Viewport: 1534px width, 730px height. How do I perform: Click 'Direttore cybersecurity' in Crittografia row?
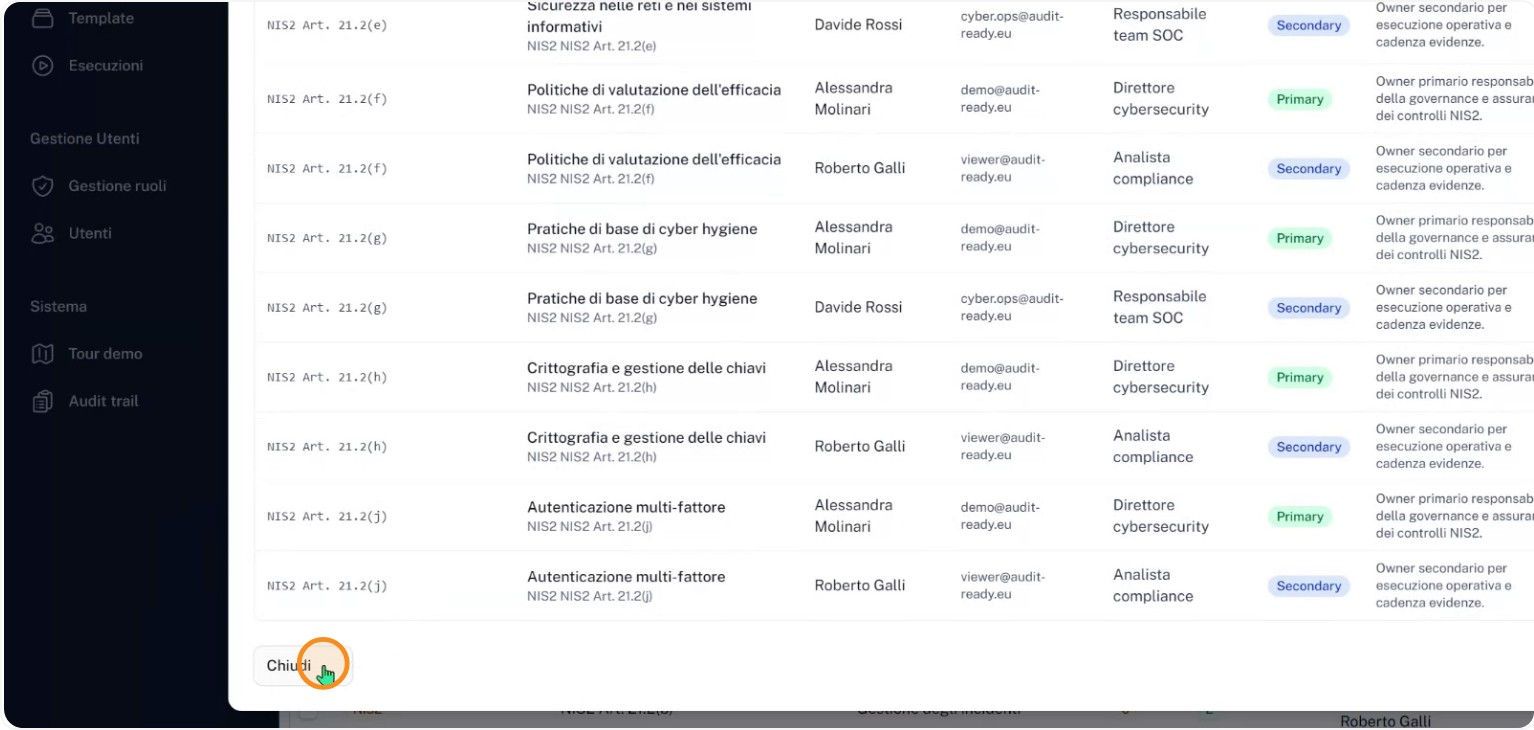(1161, 376)
